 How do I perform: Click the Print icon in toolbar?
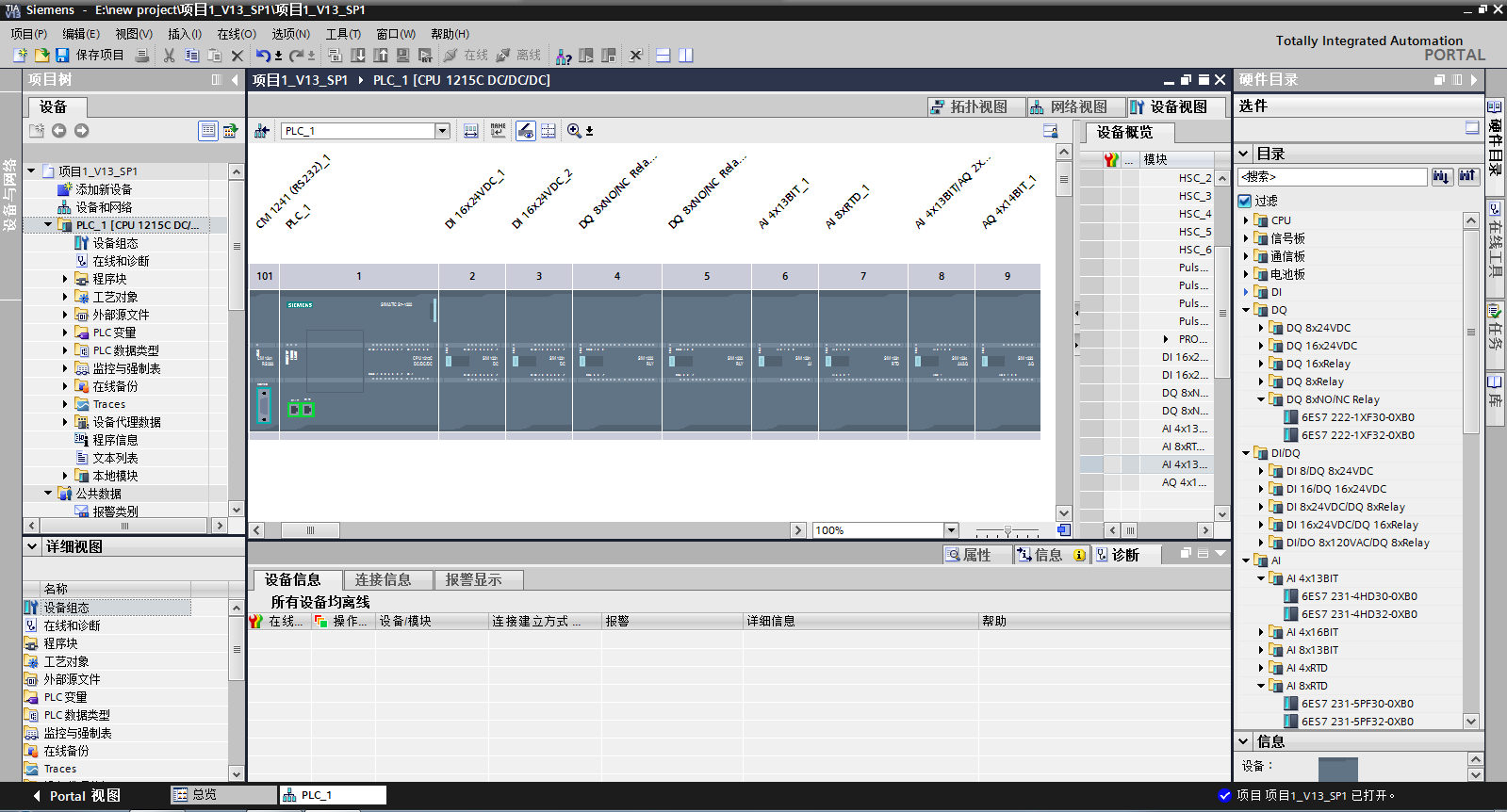point(141,56)
